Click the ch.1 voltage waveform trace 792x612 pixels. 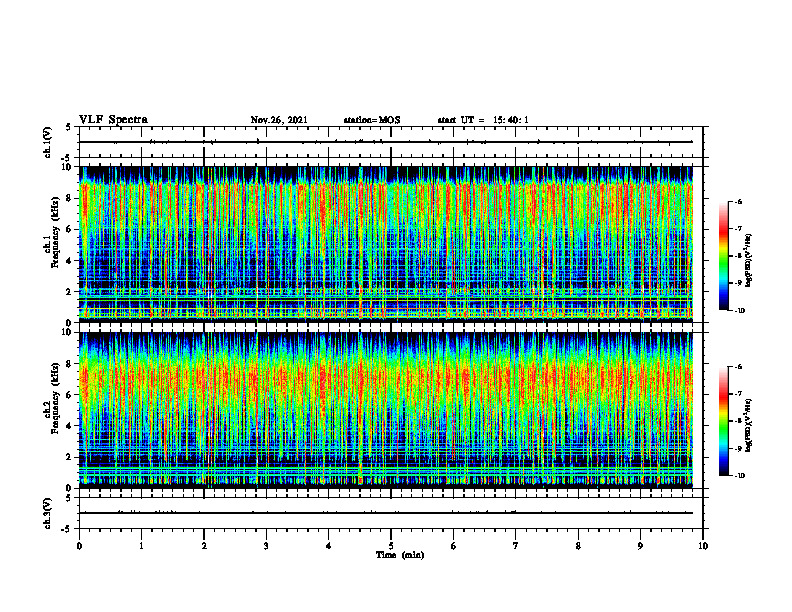(x=386, y=142)
